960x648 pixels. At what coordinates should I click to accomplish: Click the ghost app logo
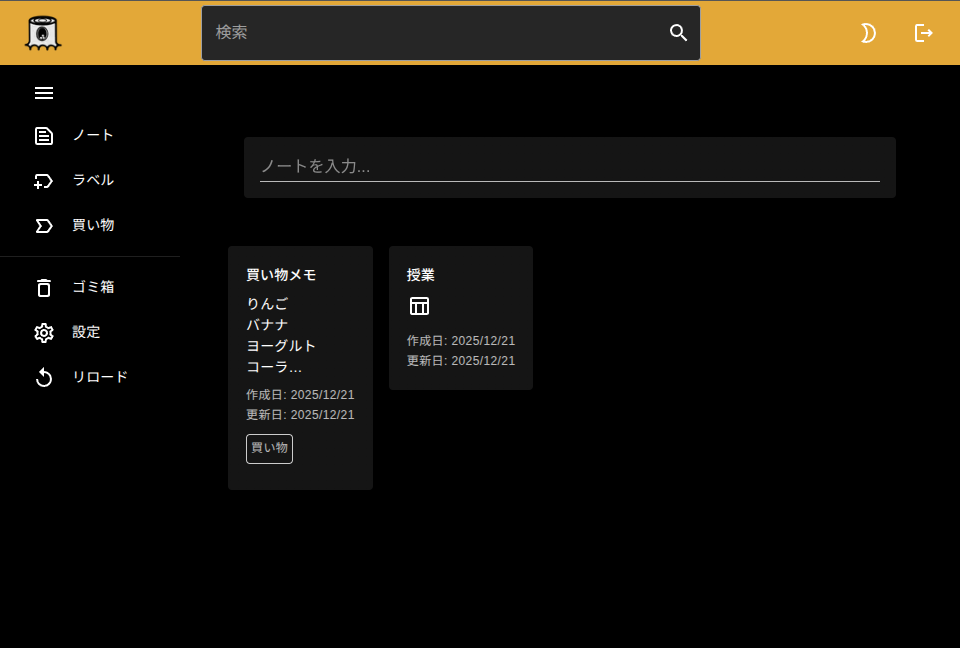tap(40, 32)
